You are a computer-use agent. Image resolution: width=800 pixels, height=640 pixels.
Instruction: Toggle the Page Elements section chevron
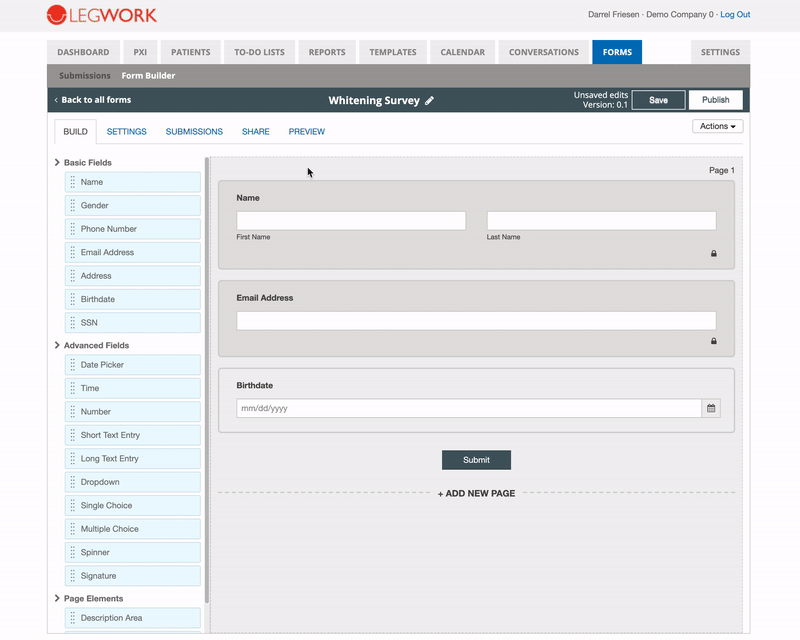57,598
